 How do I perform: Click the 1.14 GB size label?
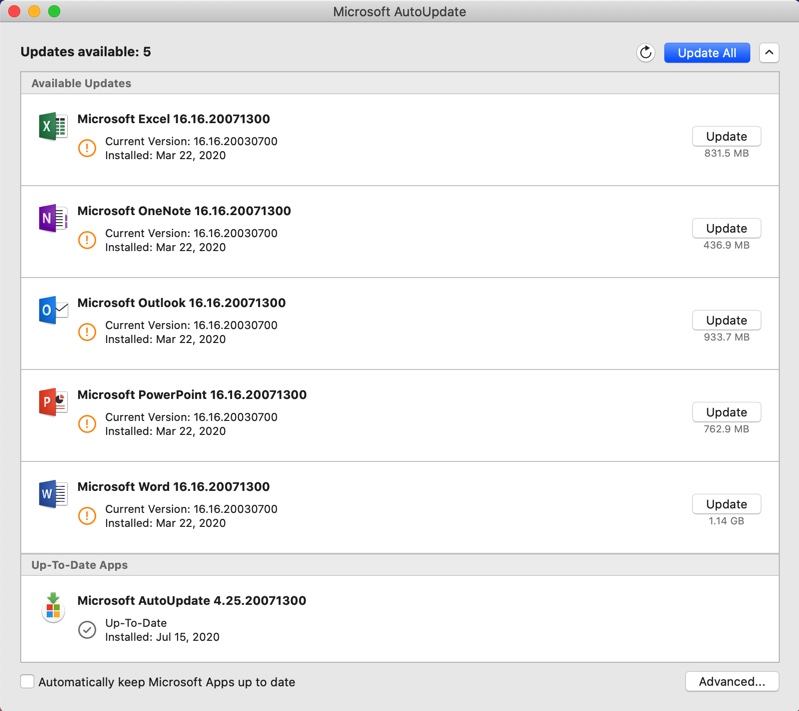(726, 521)
